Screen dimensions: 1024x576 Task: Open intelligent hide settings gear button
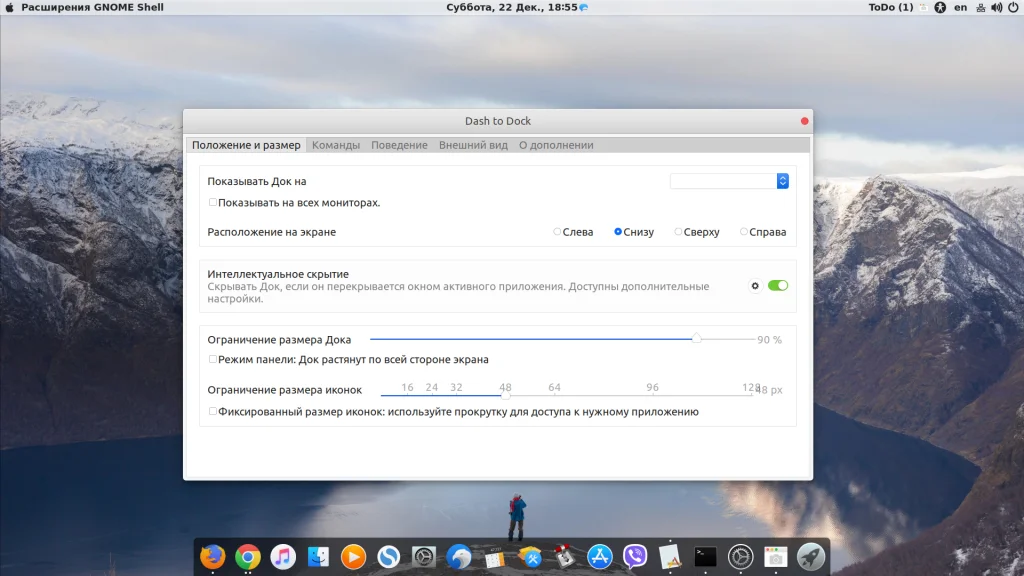tap(755, 286)
